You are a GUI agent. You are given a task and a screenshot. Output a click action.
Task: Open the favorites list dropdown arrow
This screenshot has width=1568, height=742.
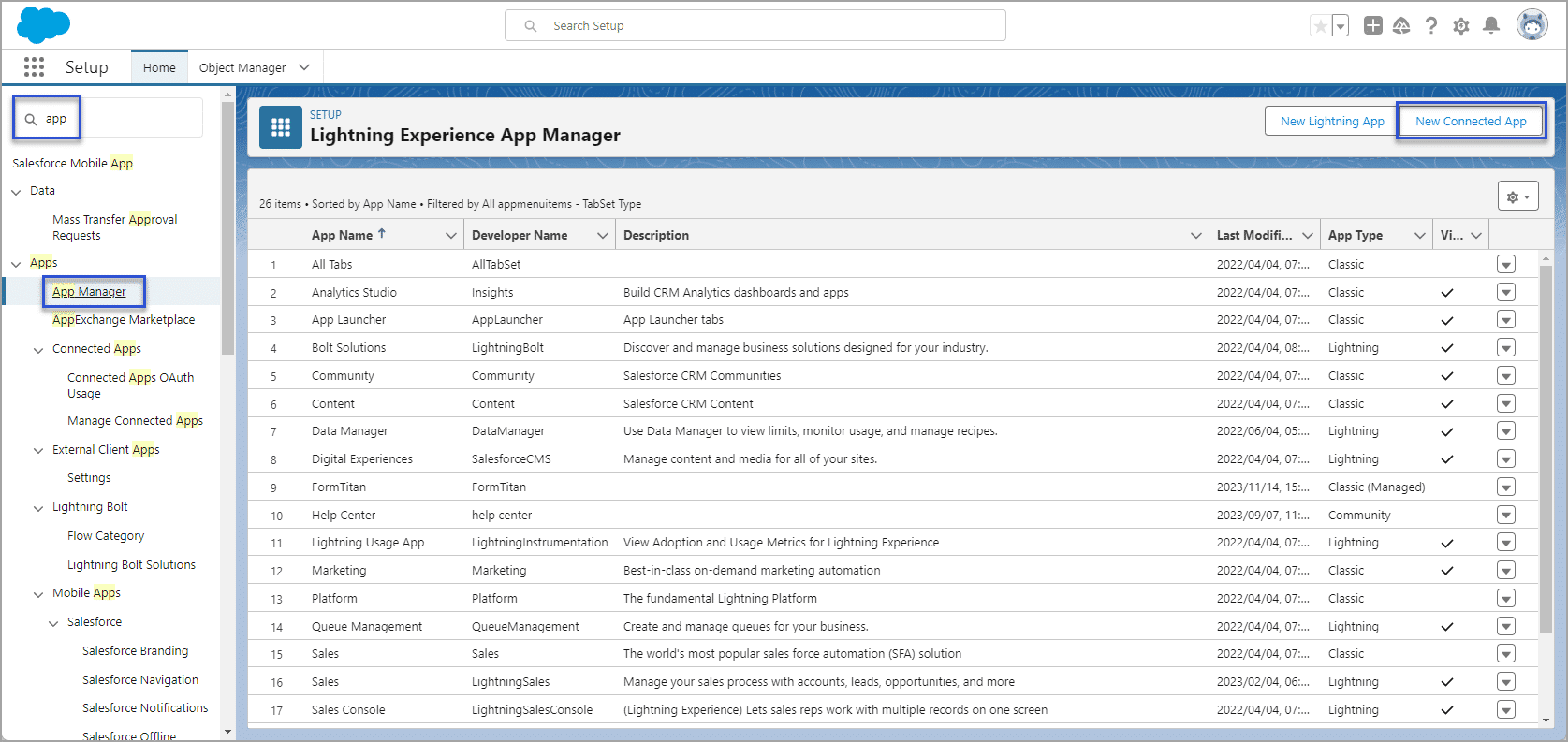[1341, 26]
